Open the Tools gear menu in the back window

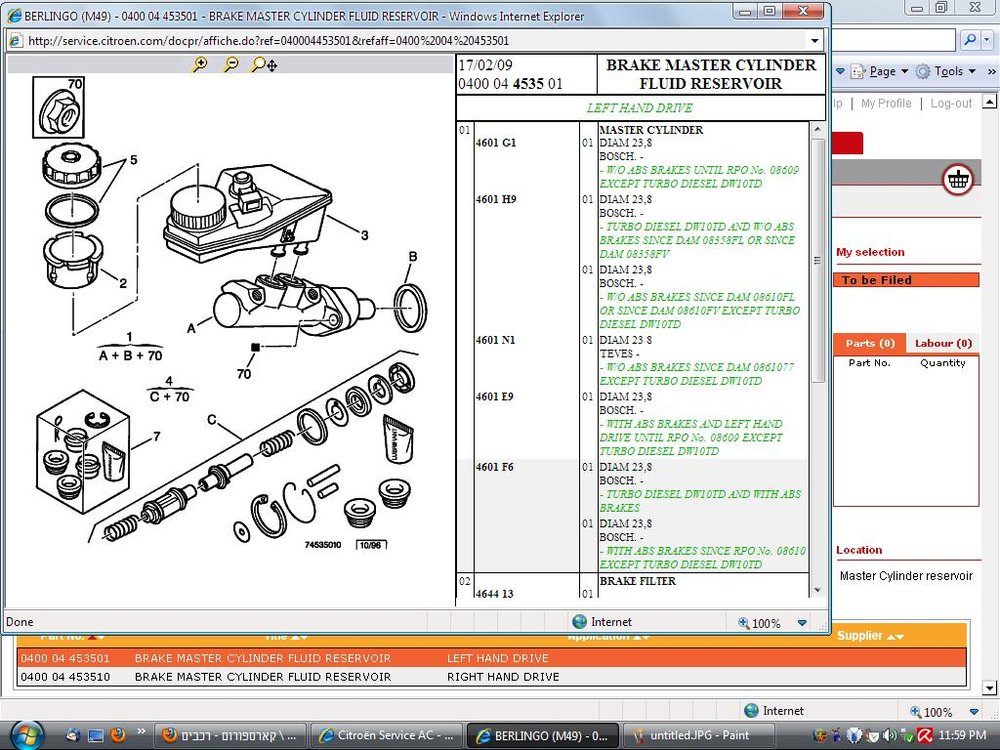[922, 71]
